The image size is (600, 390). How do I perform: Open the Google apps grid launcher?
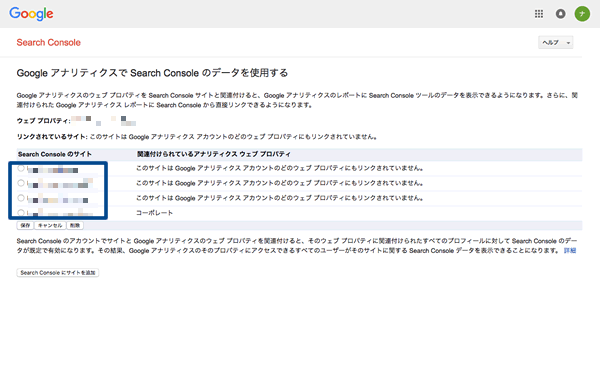pyautogui.click(x=539, y=14)
